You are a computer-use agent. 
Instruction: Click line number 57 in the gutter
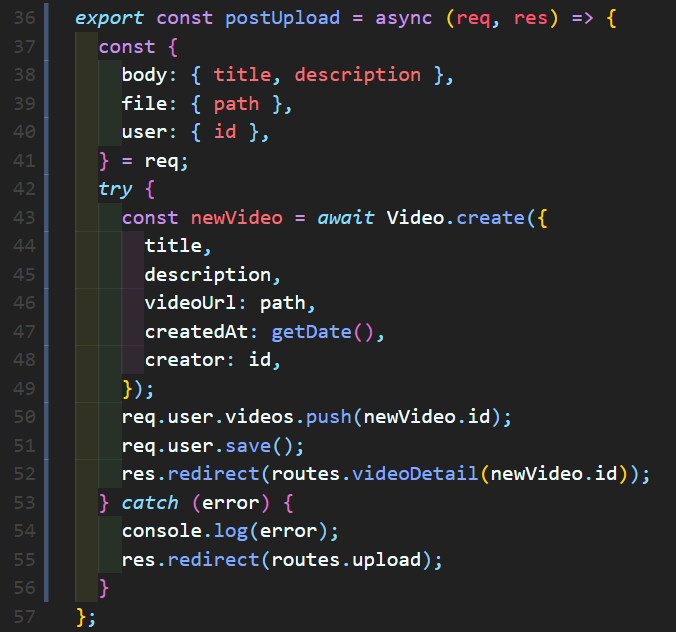click(x=24, y=617)
